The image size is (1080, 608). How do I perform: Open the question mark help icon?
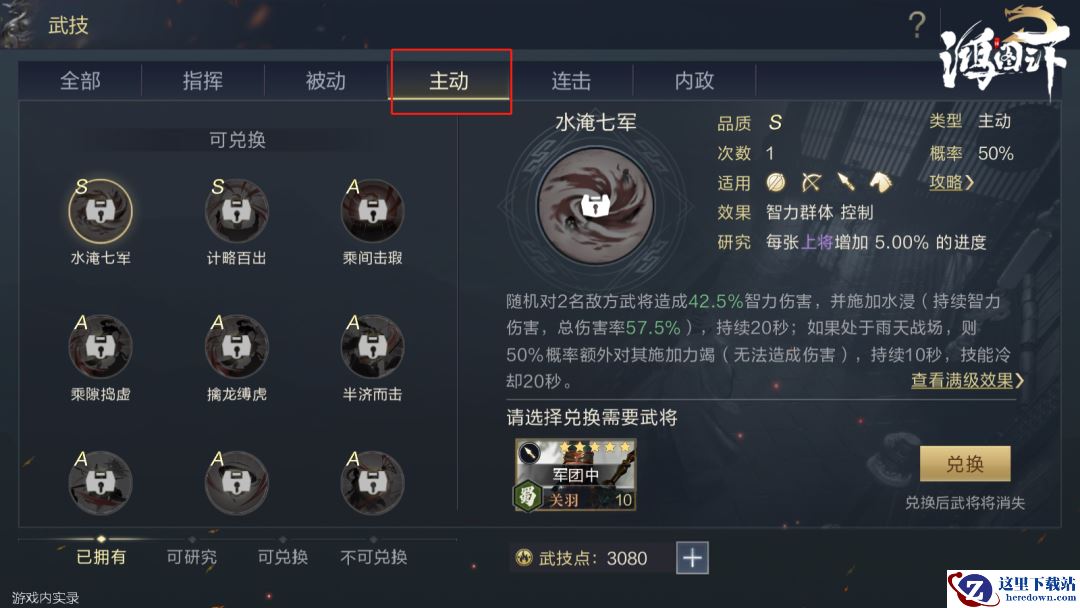(917, 25)
